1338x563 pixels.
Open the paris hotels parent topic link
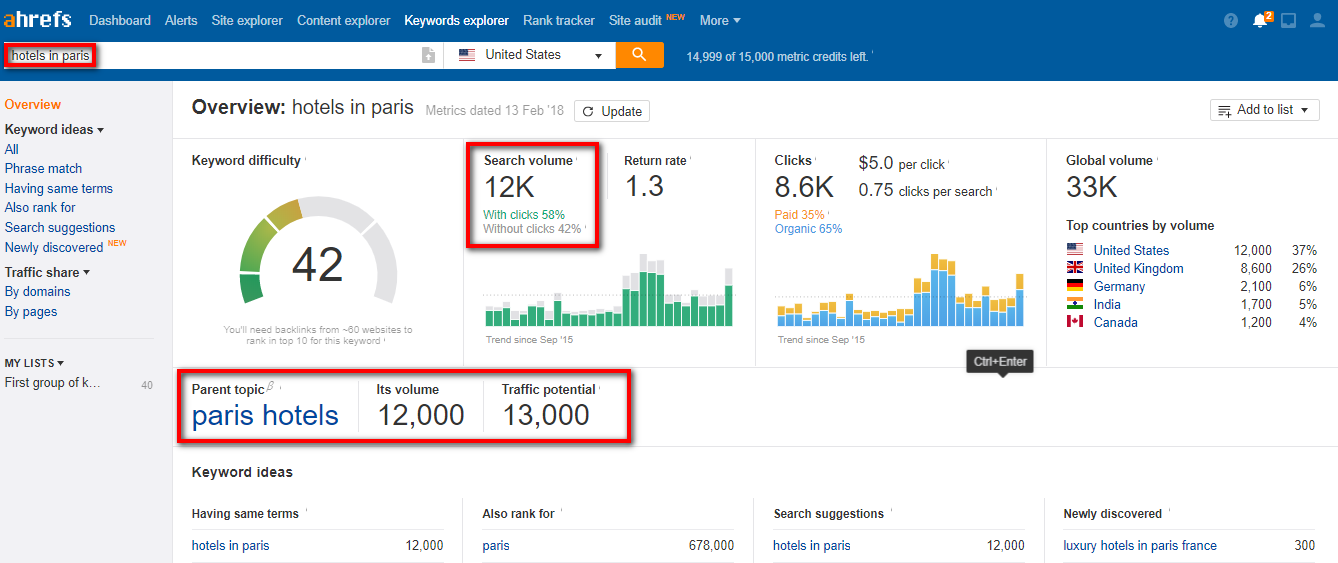tap(265, 416)
